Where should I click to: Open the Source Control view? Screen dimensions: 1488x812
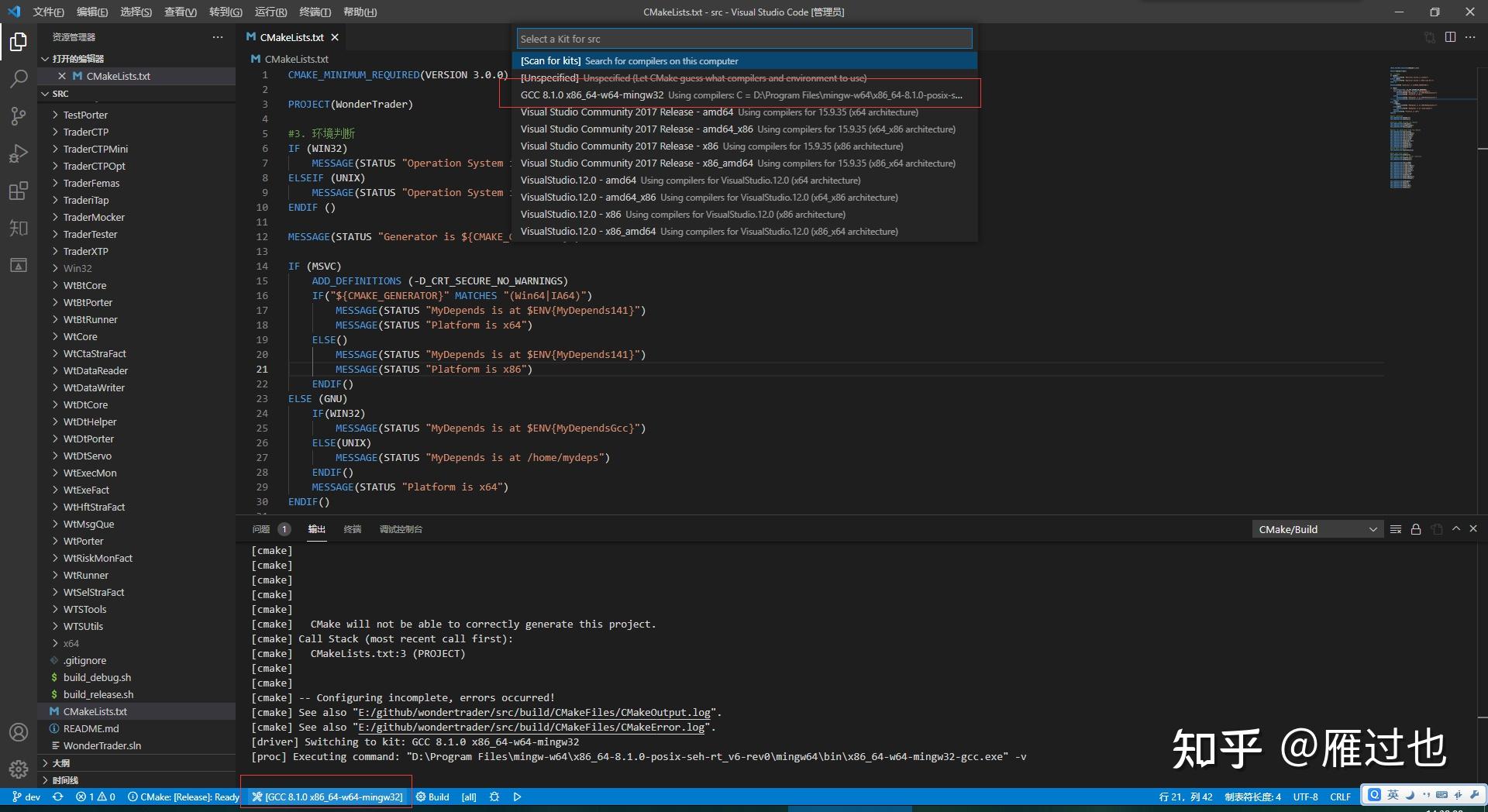click(19, 116)
